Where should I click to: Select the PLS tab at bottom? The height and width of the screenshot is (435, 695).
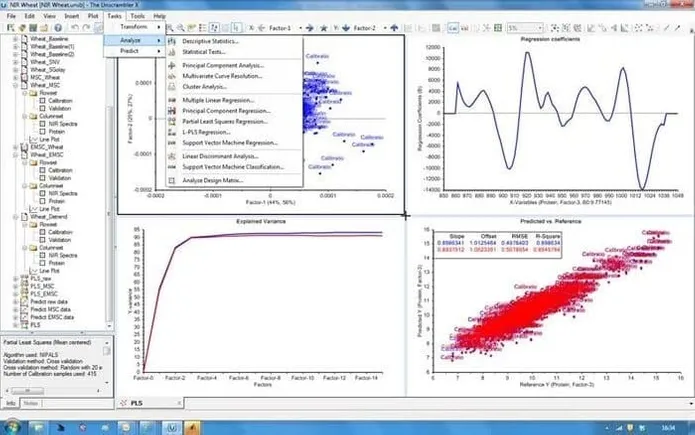(150, 403)
